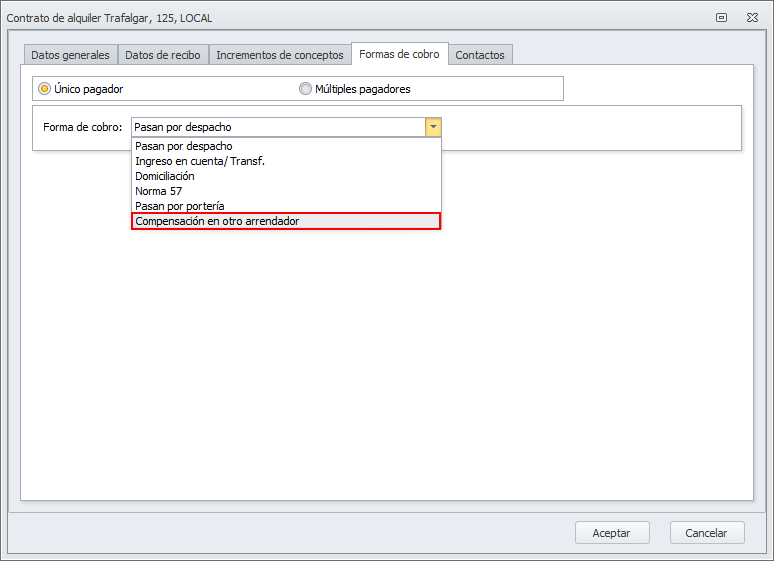The width and height of the screenshot is (774, 561).
Task: Select the Único pagador radio button
Action: (45, 89)
